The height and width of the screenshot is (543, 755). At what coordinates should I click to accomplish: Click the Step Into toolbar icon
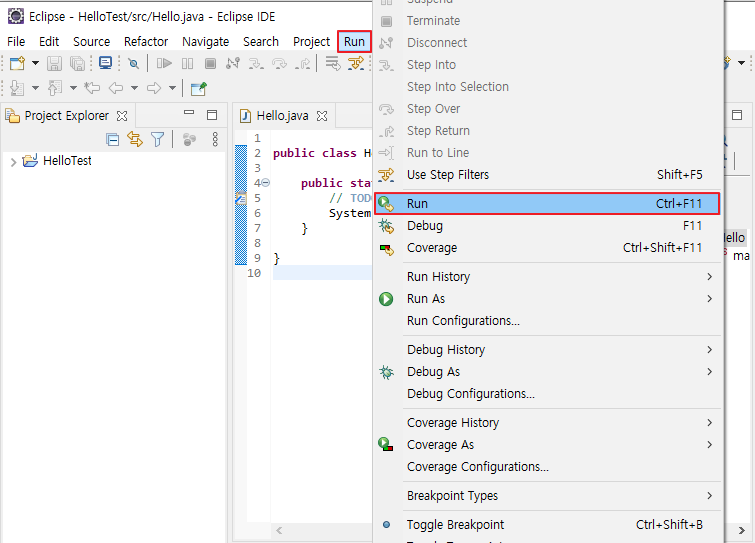tap(256, 64)
